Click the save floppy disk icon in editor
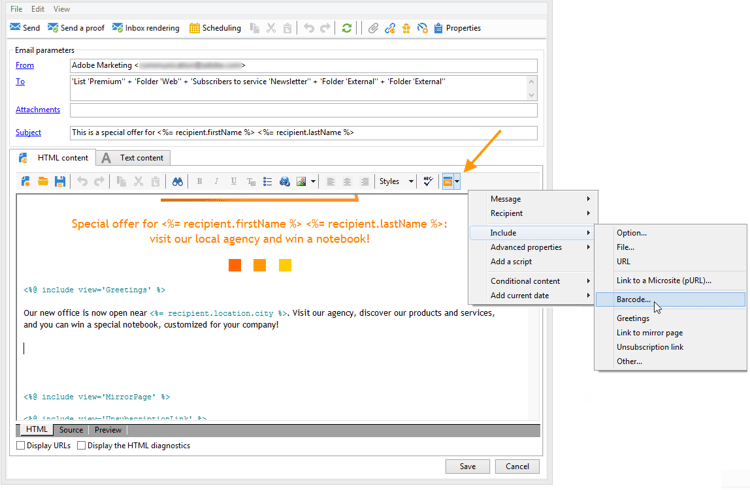This screenshot has width=750, height=490. tap(60, 182)
